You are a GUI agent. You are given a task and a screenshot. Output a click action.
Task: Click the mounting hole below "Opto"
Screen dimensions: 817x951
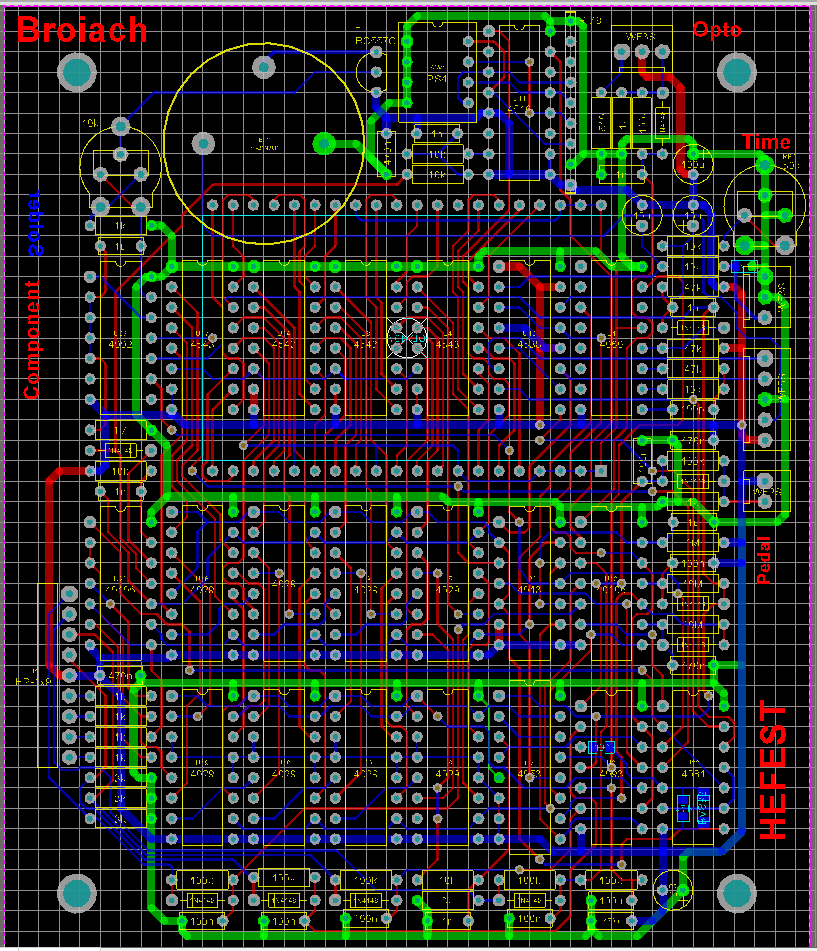pyautogui.click(x=737, y=72)
